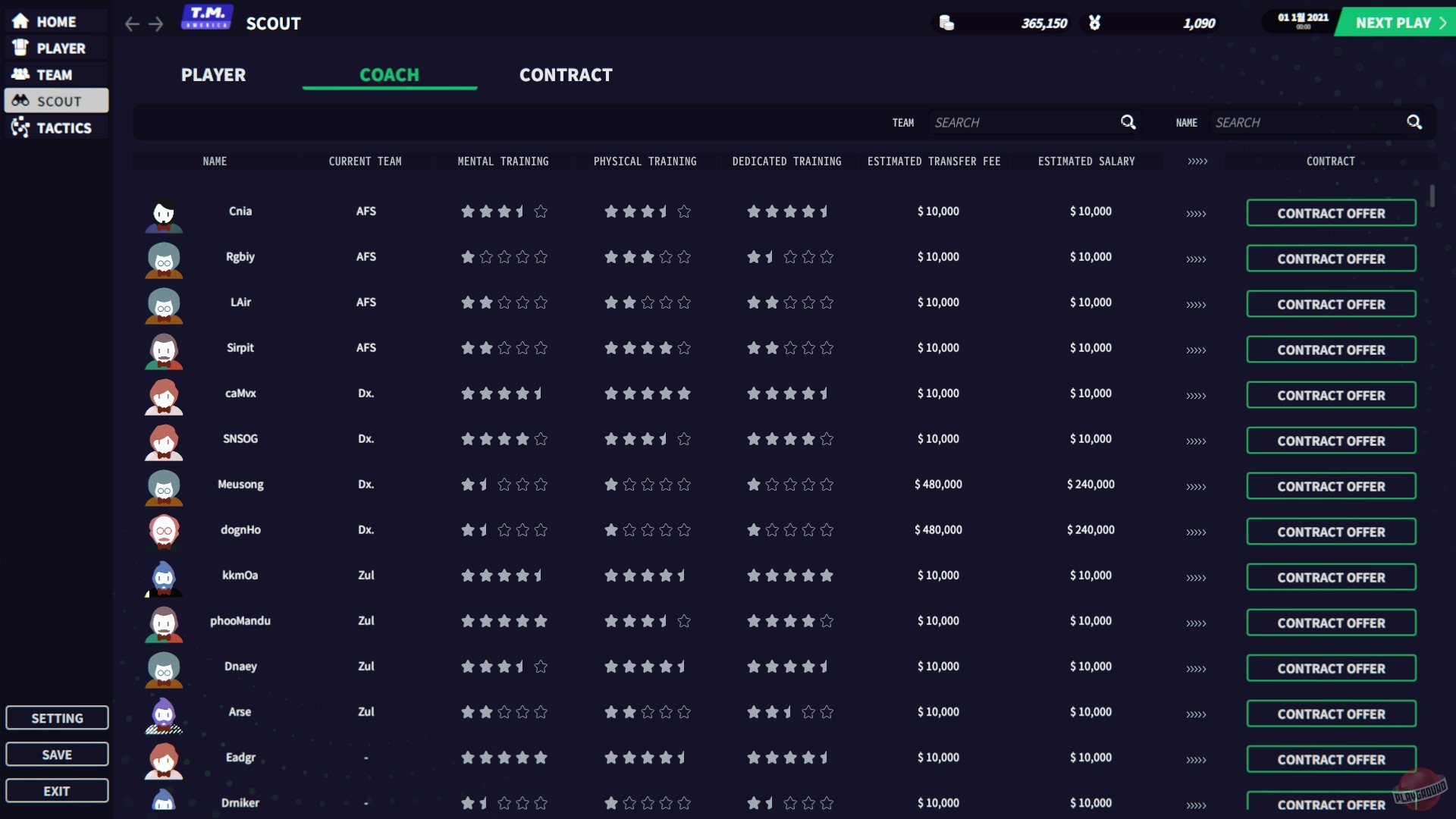Click the coins icon showing 365,150 currency
This screenshot has width=1456, height=819.
click(947, 23)
